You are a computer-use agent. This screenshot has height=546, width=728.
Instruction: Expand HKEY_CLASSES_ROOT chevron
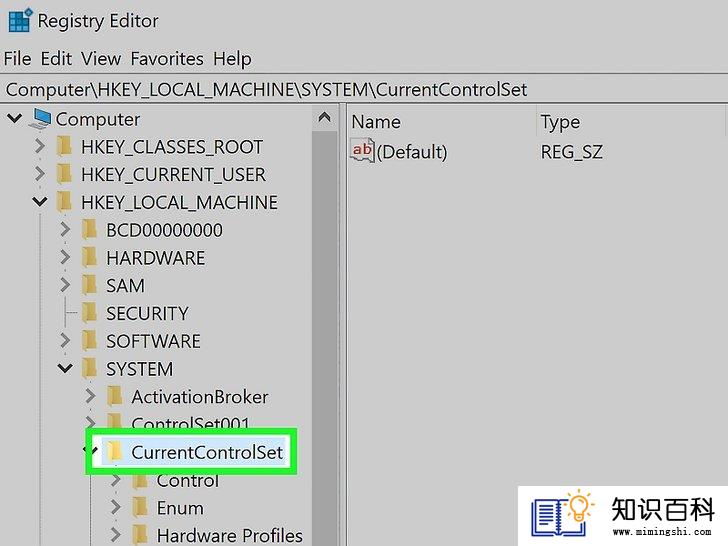(x=40, y=147)
